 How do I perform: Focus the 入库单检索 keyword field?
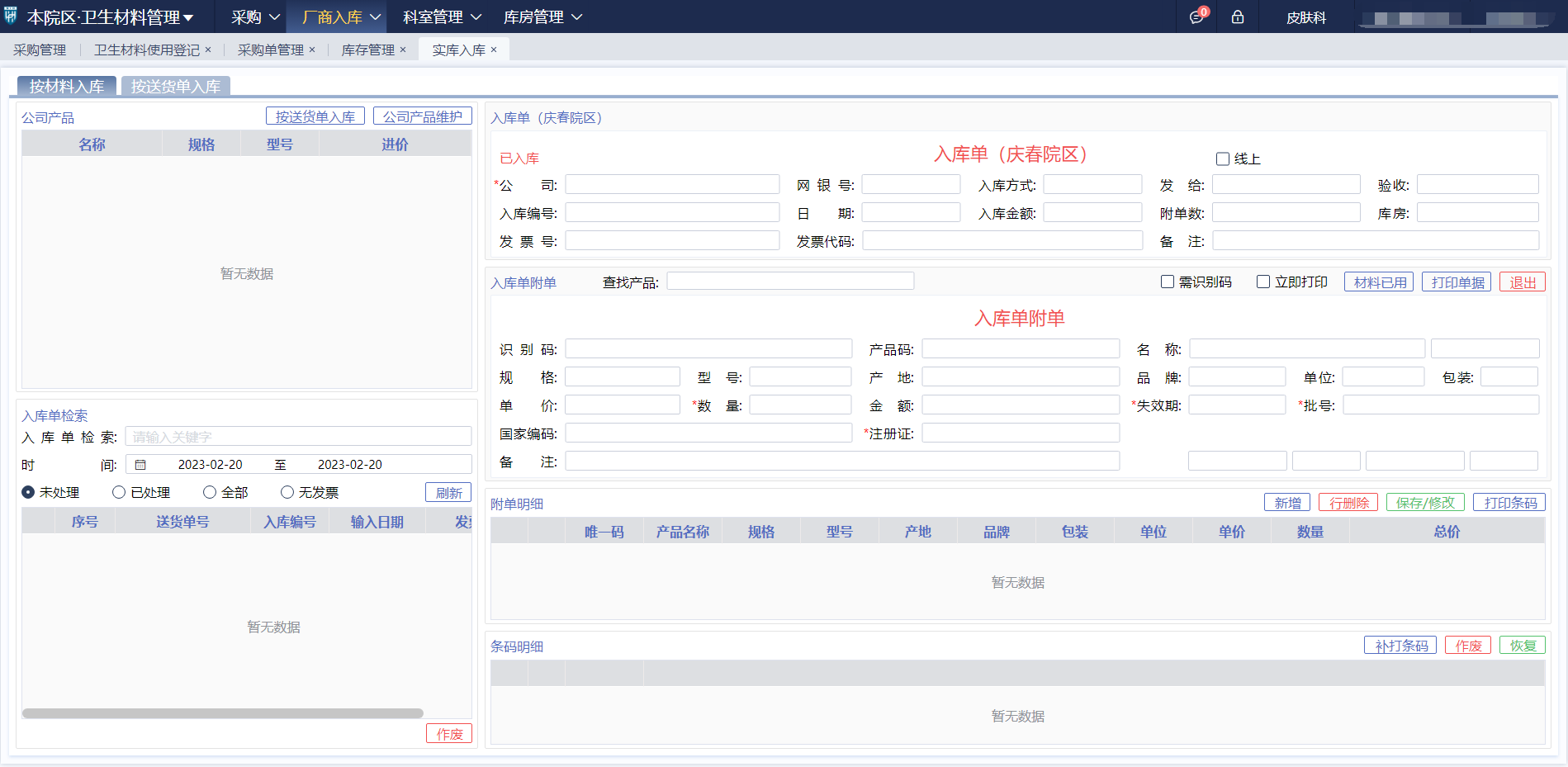point(298,437)
